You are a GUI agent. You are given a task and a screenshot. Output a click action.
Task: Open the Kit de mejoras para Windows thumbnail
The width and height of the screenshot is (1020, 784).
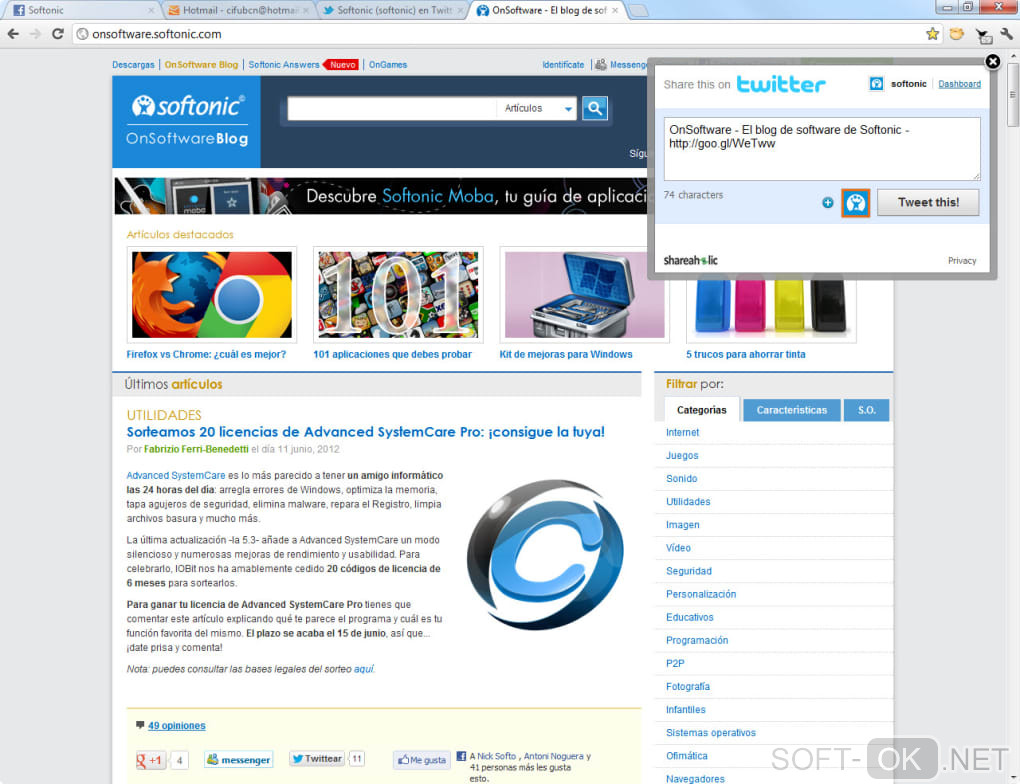[585, 295]
